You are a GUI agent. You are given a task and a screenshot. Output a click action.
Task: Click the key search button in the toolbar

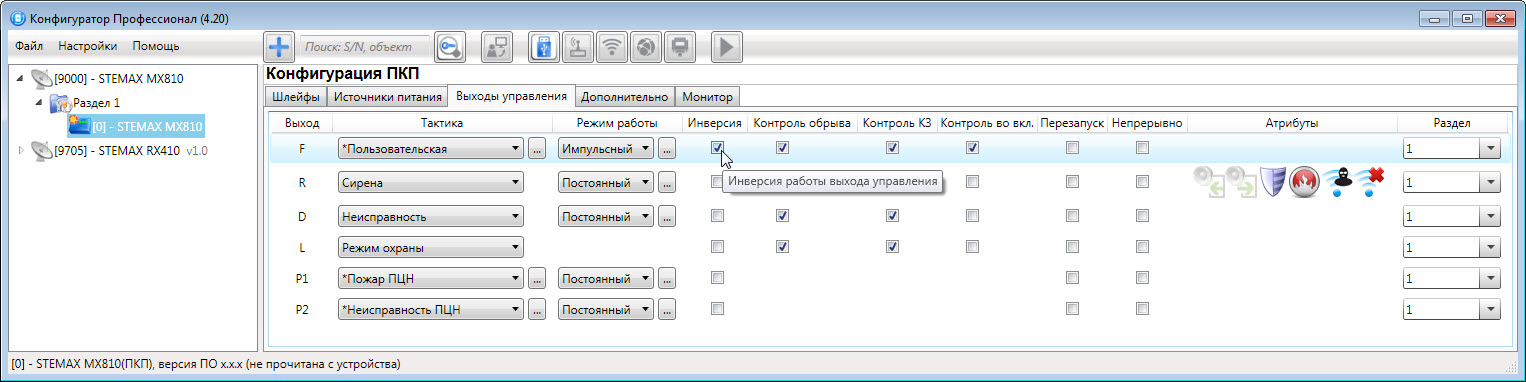(x=451, y=46)
